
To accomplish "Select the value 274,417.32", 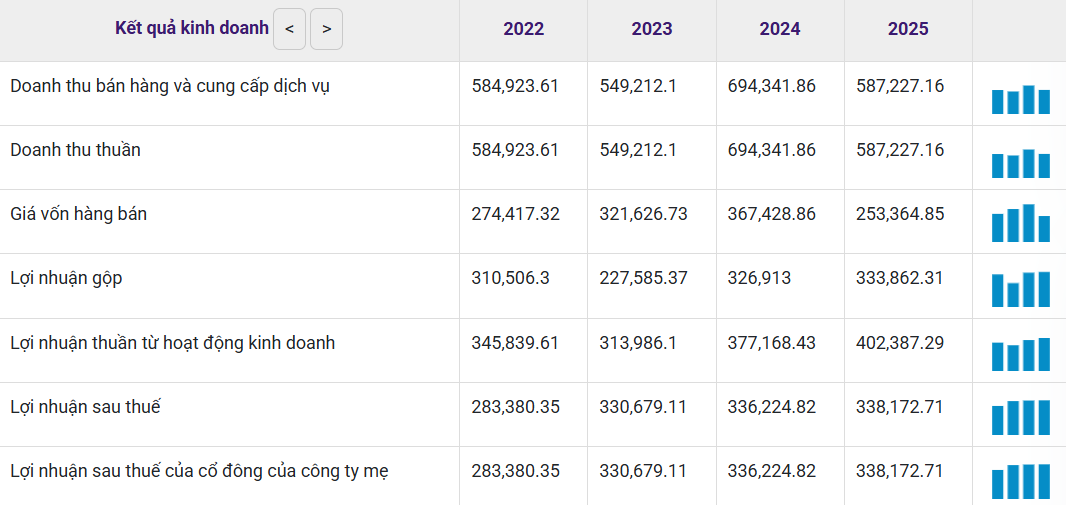I will pos(516,214).
